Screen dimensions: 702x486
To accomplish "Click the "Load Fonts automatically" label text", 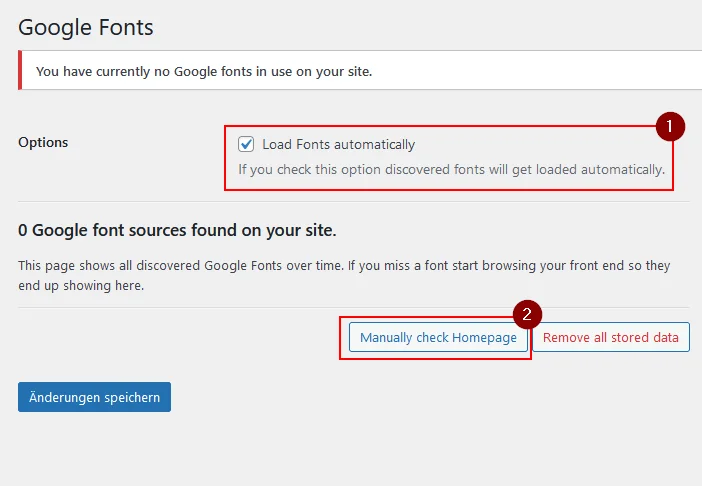I will click(338, 145).
